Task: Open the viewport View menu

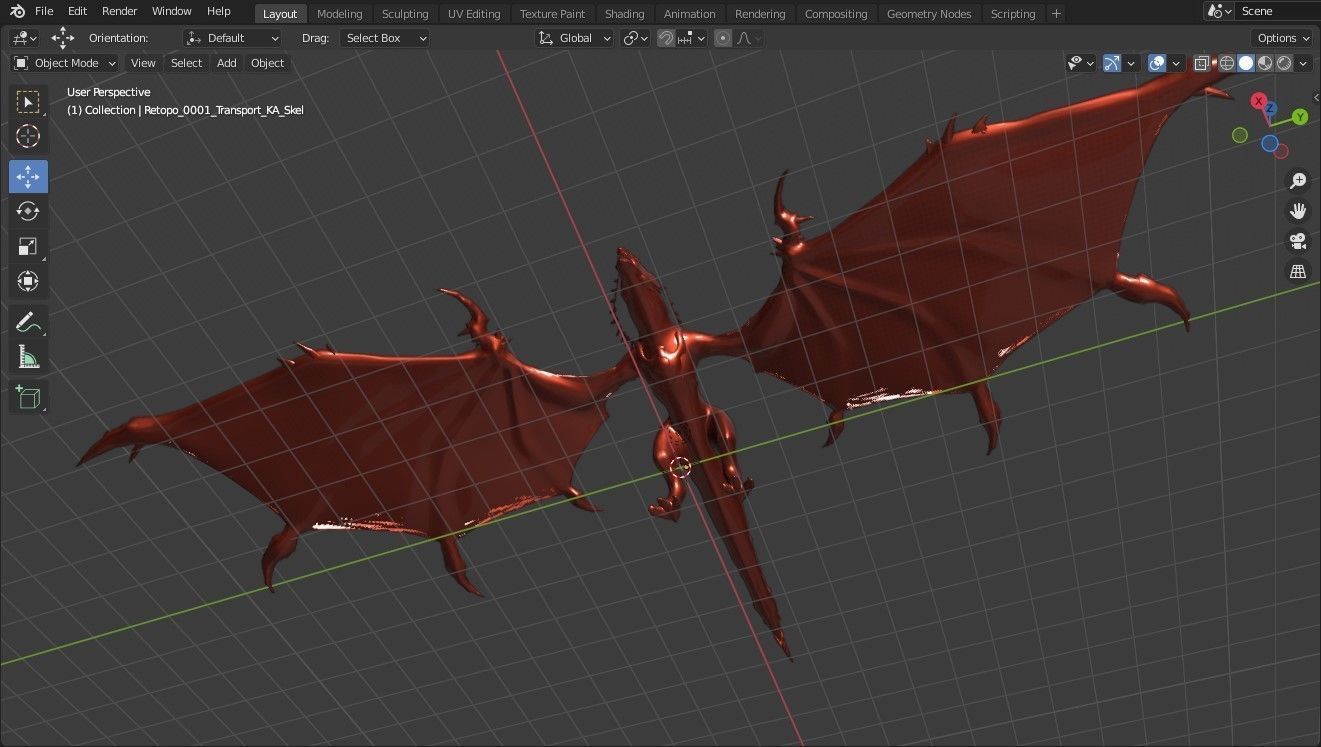Action: 143,63
